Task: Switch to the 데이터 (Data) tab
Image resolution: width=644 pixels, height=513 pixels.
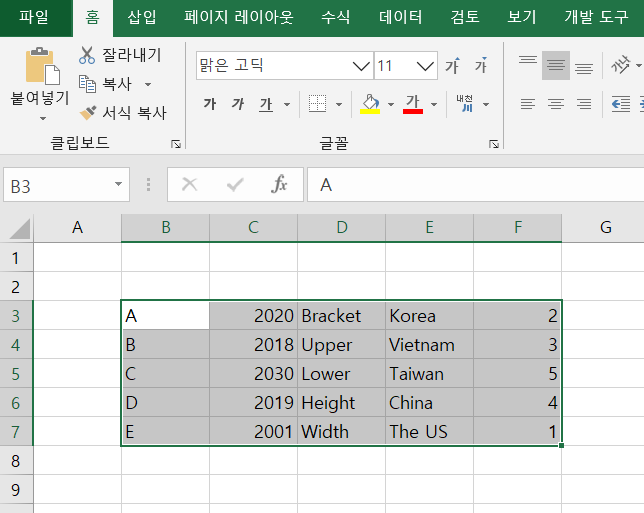Action: [400, 17]
